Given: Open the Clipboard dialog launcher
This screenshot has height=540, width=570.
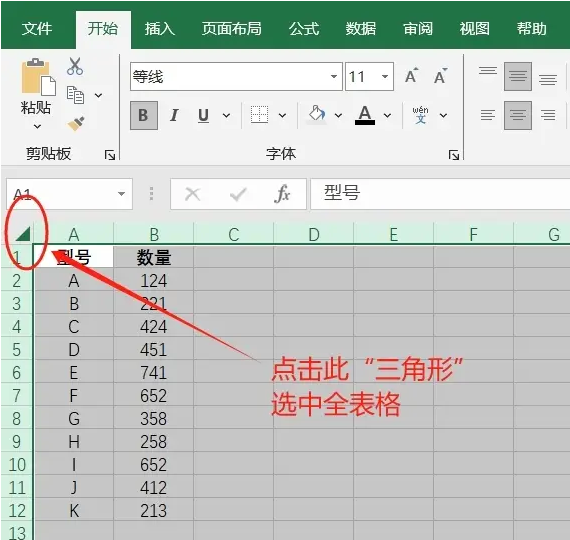Looking at the screenshot, I should (x=110, y=155).
